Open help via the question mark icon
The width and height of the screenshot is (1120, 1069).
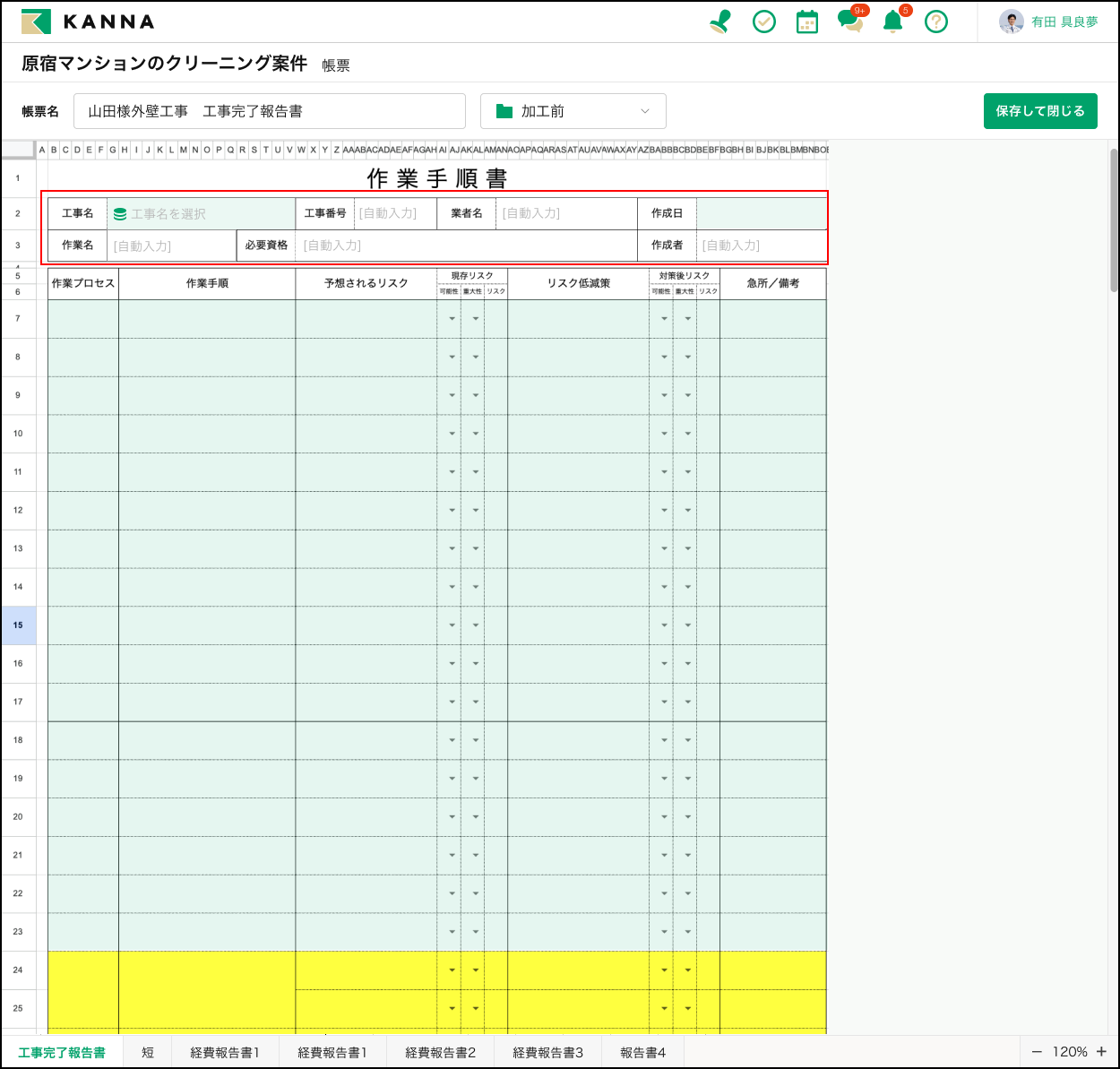pyautogui.click(x=936, y=22)
